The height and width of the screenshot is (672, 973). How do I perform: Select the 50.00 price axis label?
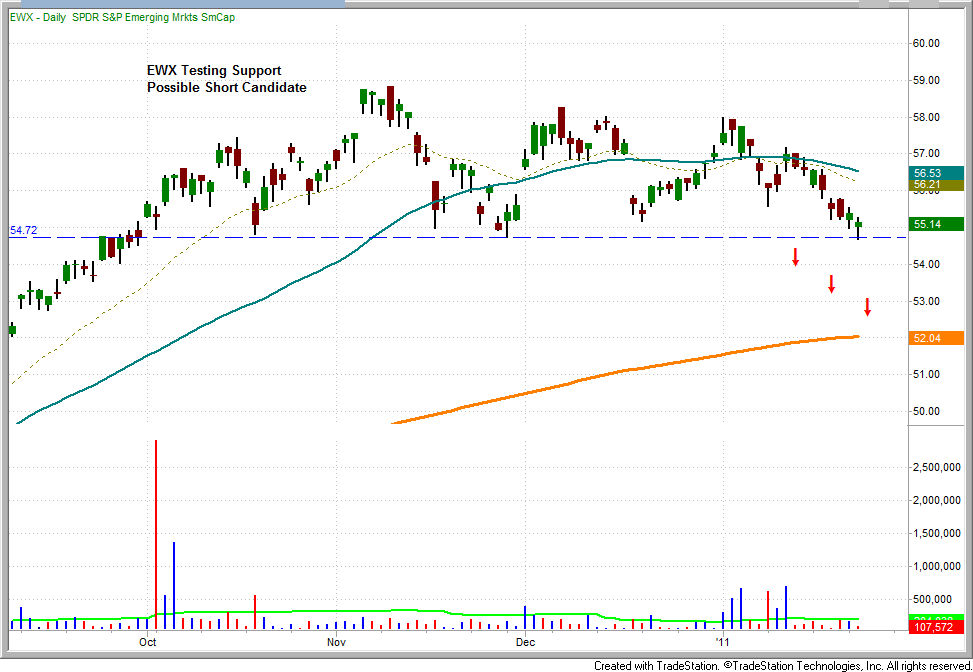click(925, 411)
